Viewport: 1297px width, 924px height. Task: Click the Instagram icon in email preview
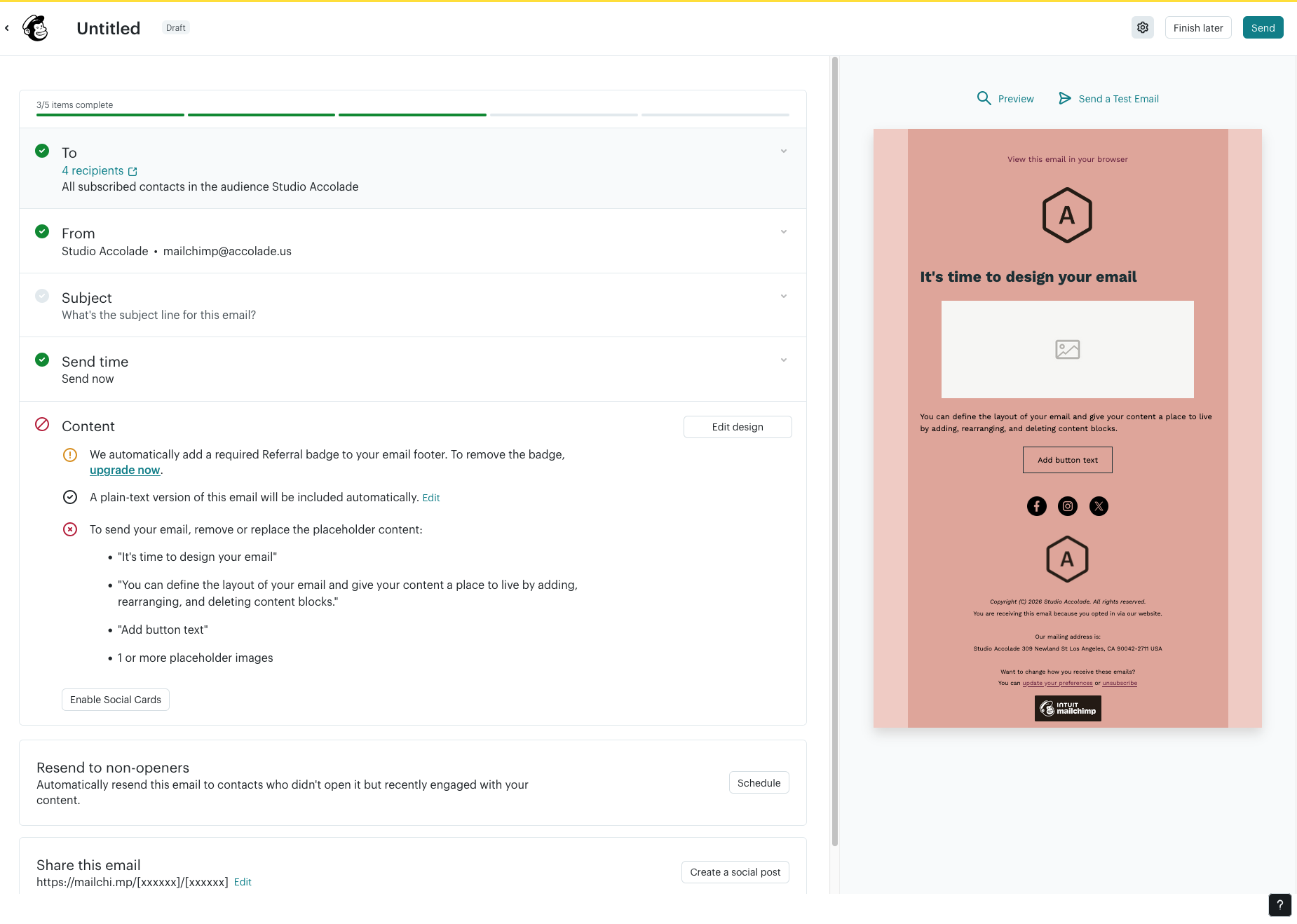coord(1067,506)
